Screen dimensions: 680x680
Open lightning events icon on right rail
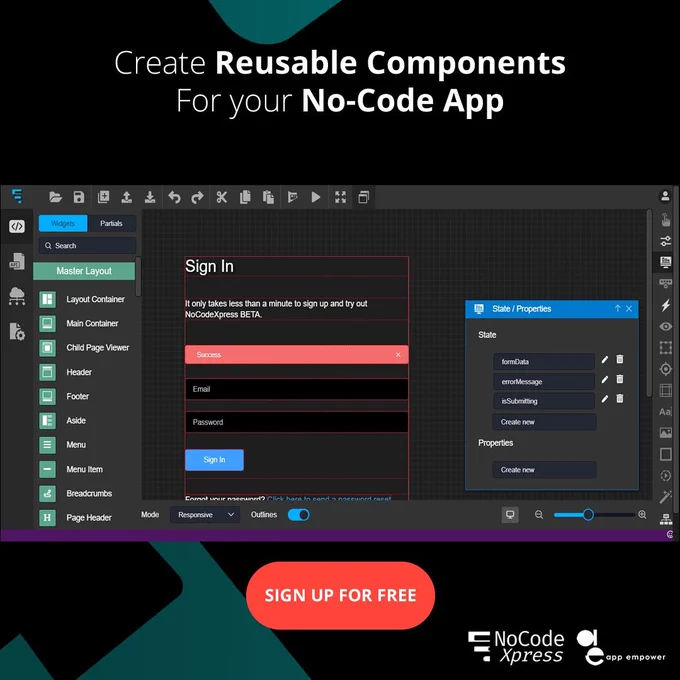click(665, 305)
